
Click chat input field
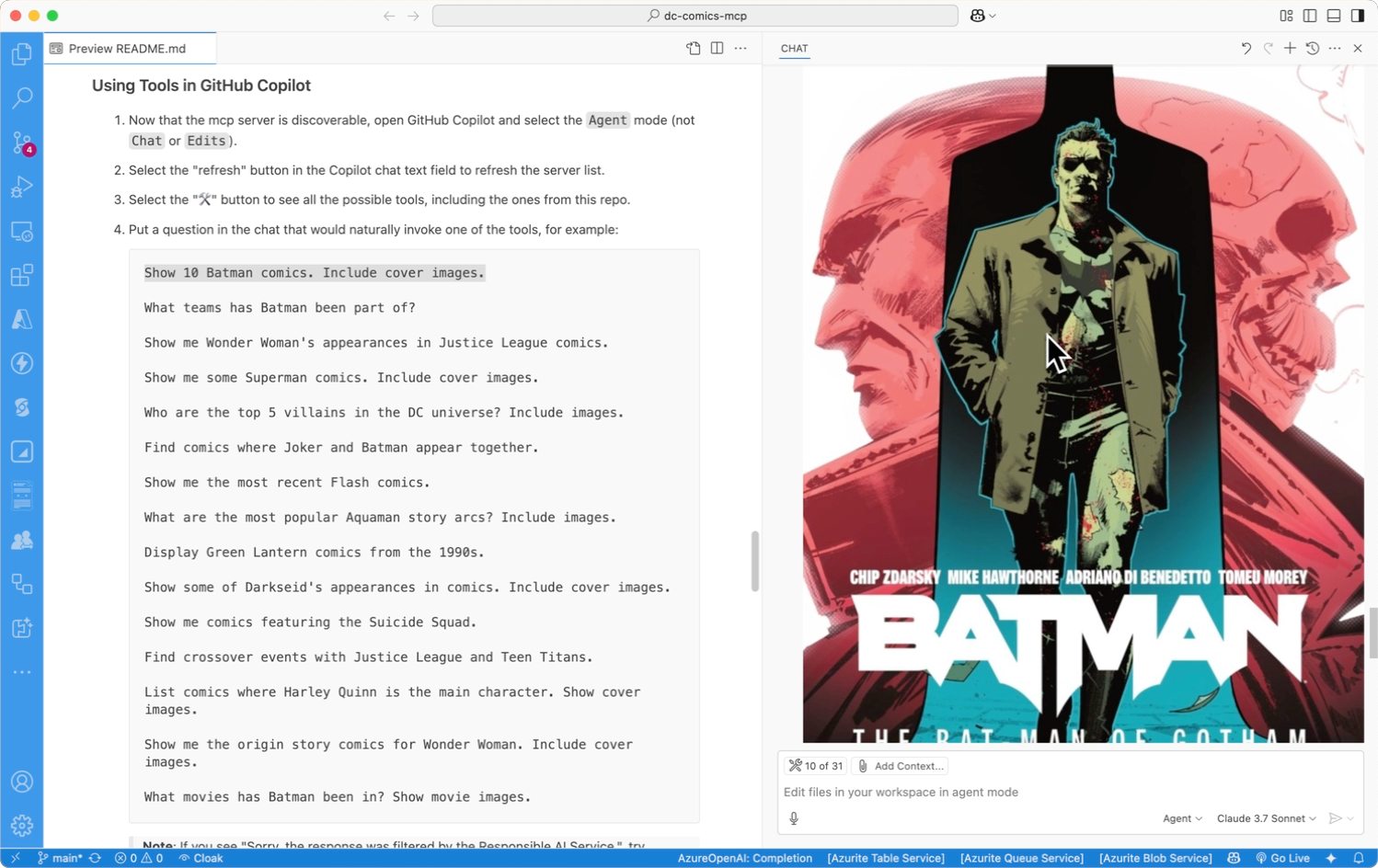(1070, 792)
